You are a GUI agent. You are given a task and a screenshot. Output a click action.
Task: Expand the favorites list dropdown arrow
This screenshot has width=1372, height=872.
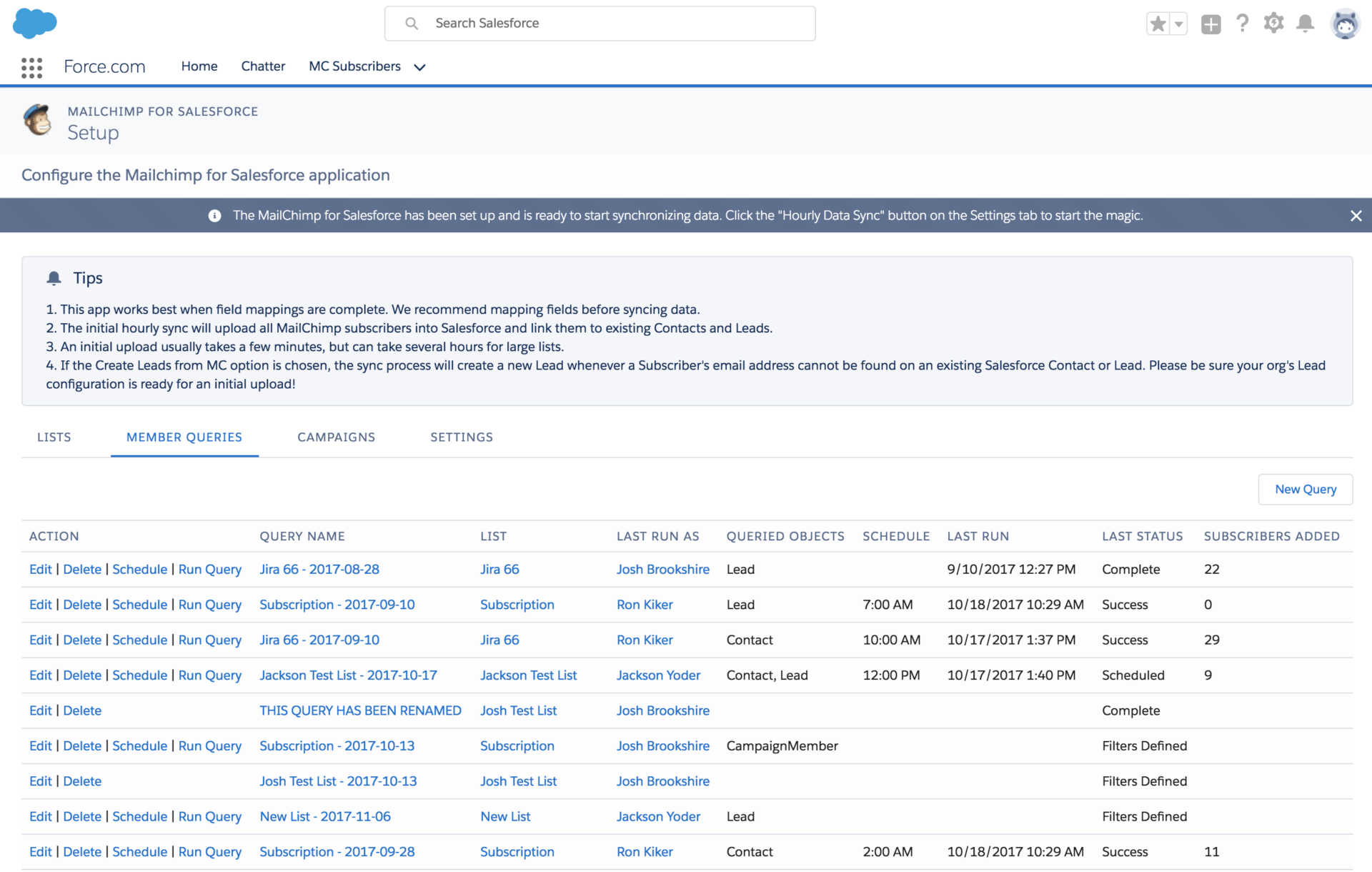point(1177,24)
